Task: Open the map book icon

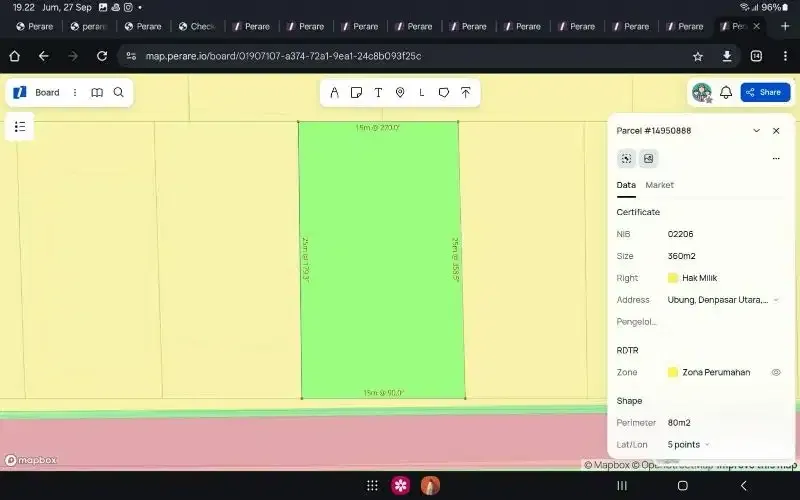Action: (x=97, y=92)
